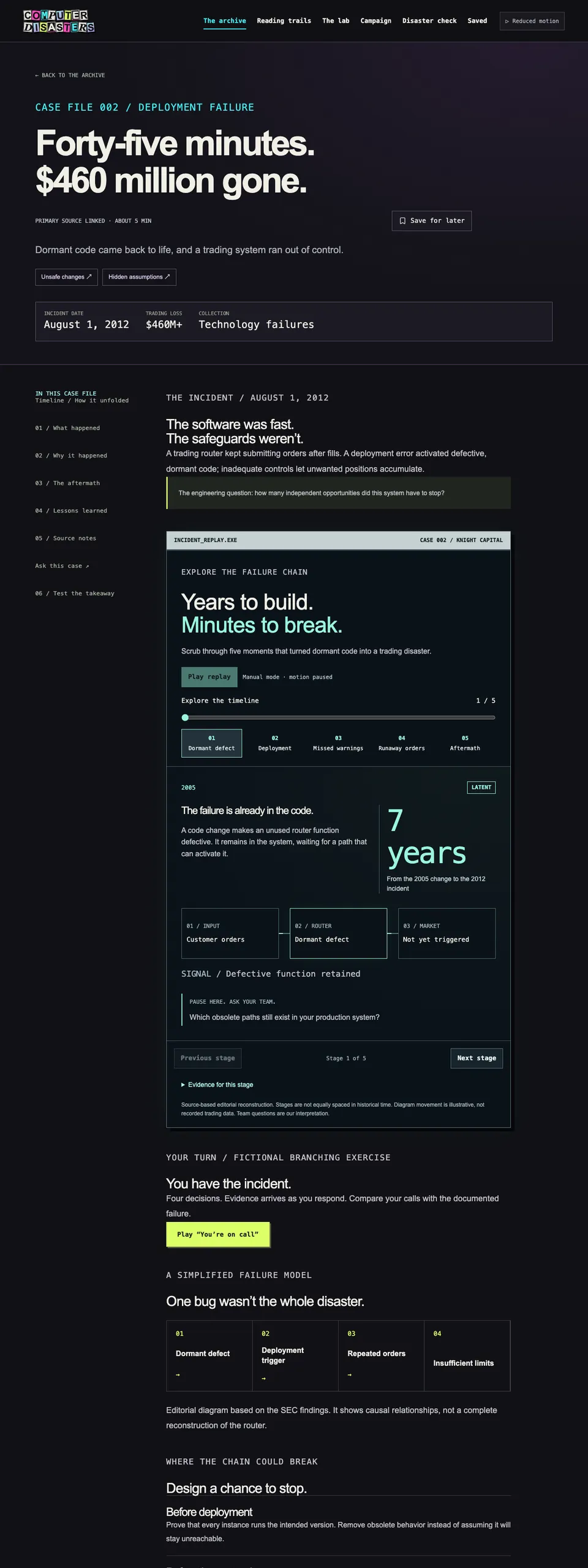Click the Deployment trigger failure model card
This screenshot has height=1568, width=588.
tap(295, 1355)
